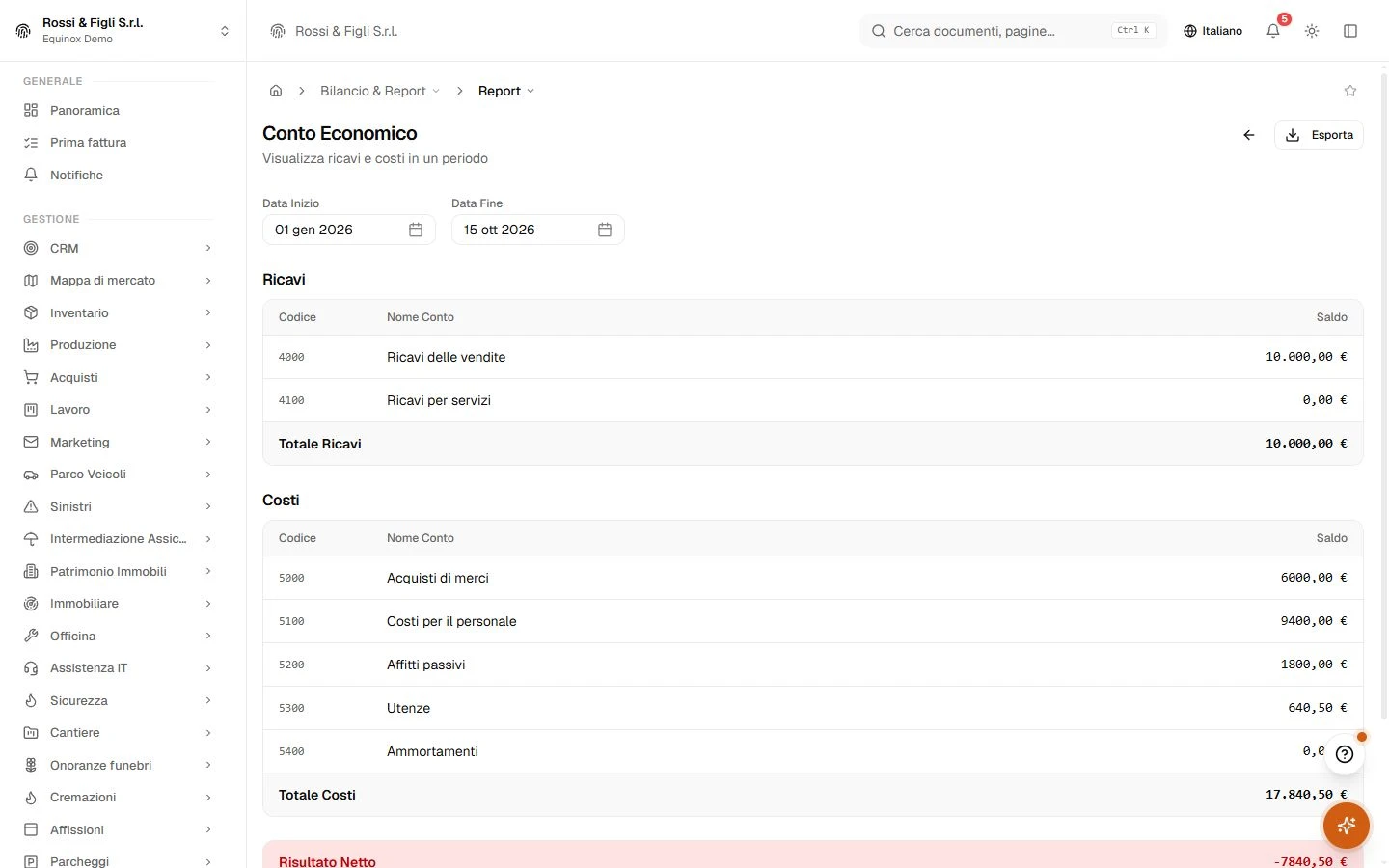Viewport: 1389px width, 868px height.
Task: Click the search magnifier icon
Action: point(879,31)
